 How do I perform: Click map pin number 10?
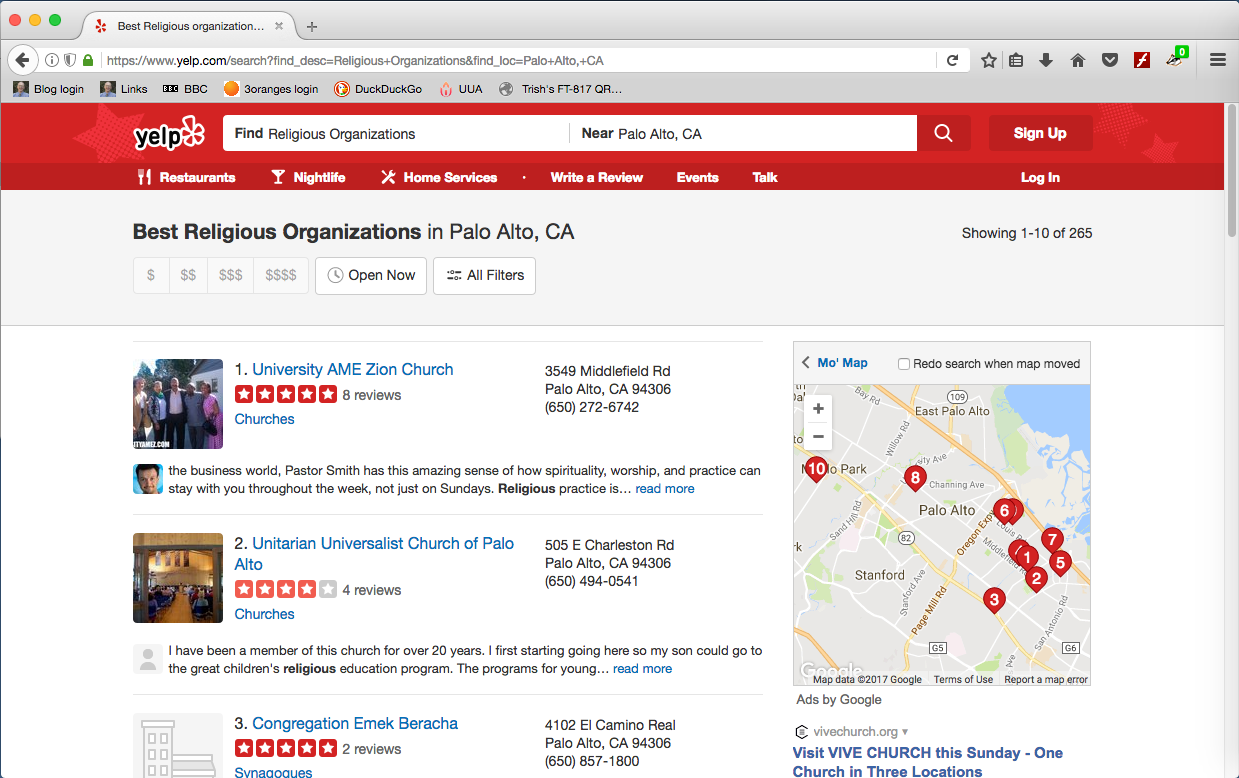tap(816, 468)
